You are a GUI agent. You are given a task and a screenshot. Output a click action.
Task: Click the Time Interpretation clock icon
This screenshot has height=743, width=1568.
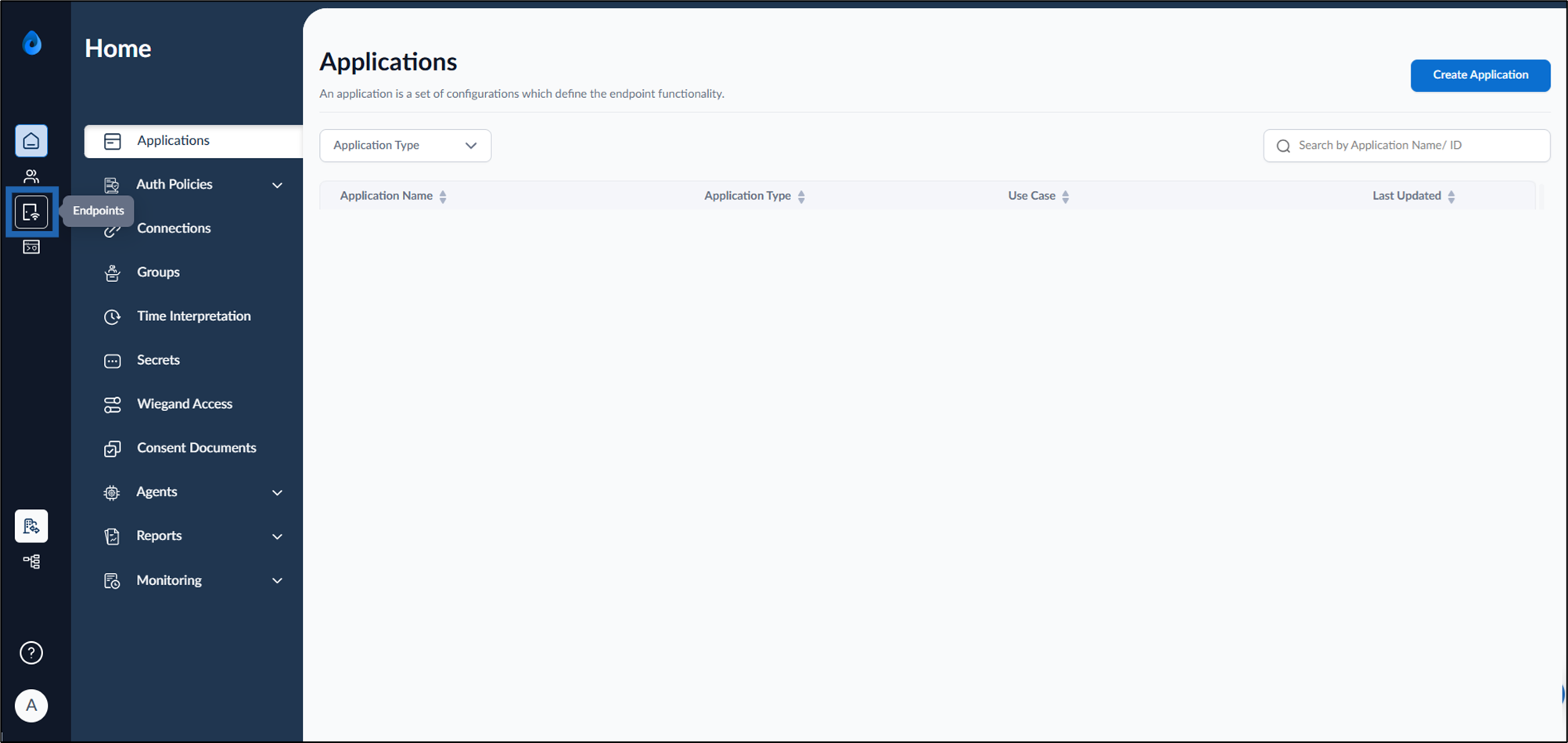(113, 316)
